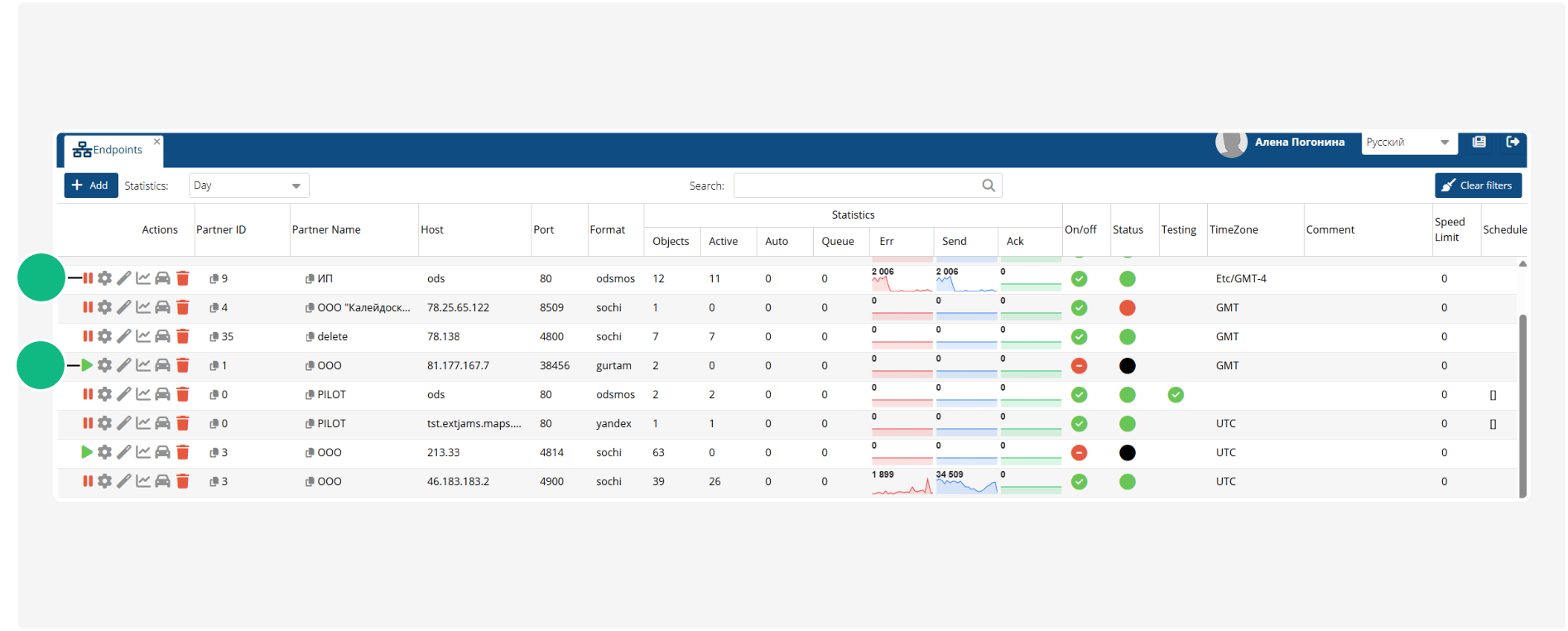
Task: Toggle On/off for PILOT yandex row
Action: [x=1079, y=424]
